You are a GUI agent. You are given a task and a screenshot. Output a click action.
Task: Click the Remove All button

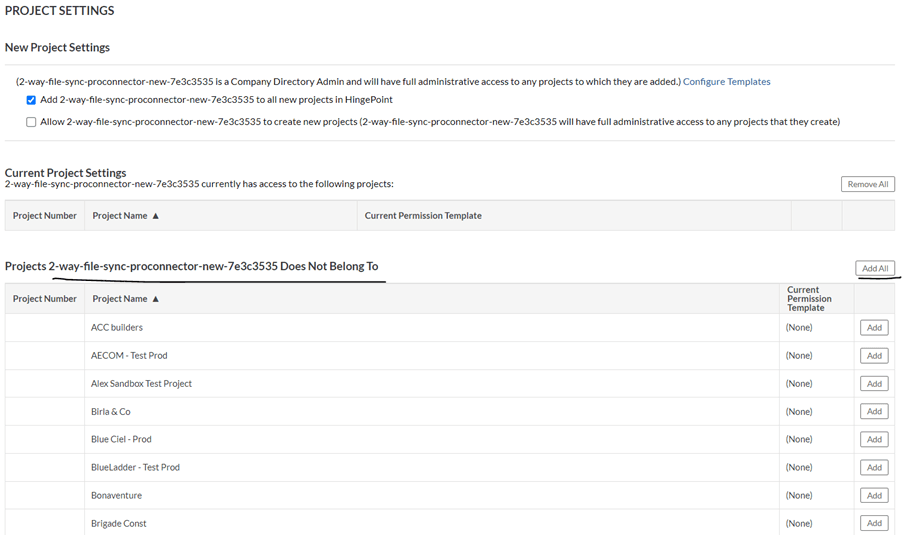[x=867, y=184]
